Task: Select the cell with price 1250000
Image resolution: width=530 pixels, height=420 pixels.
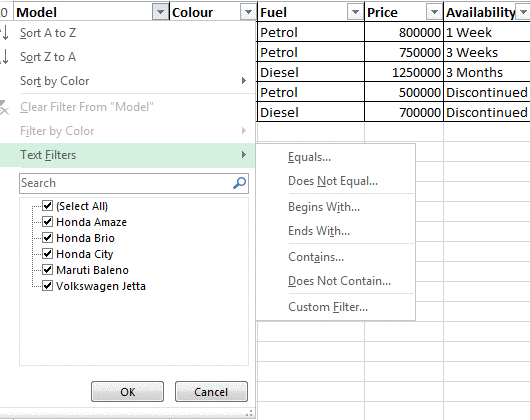Action: (x=404, y=72)
